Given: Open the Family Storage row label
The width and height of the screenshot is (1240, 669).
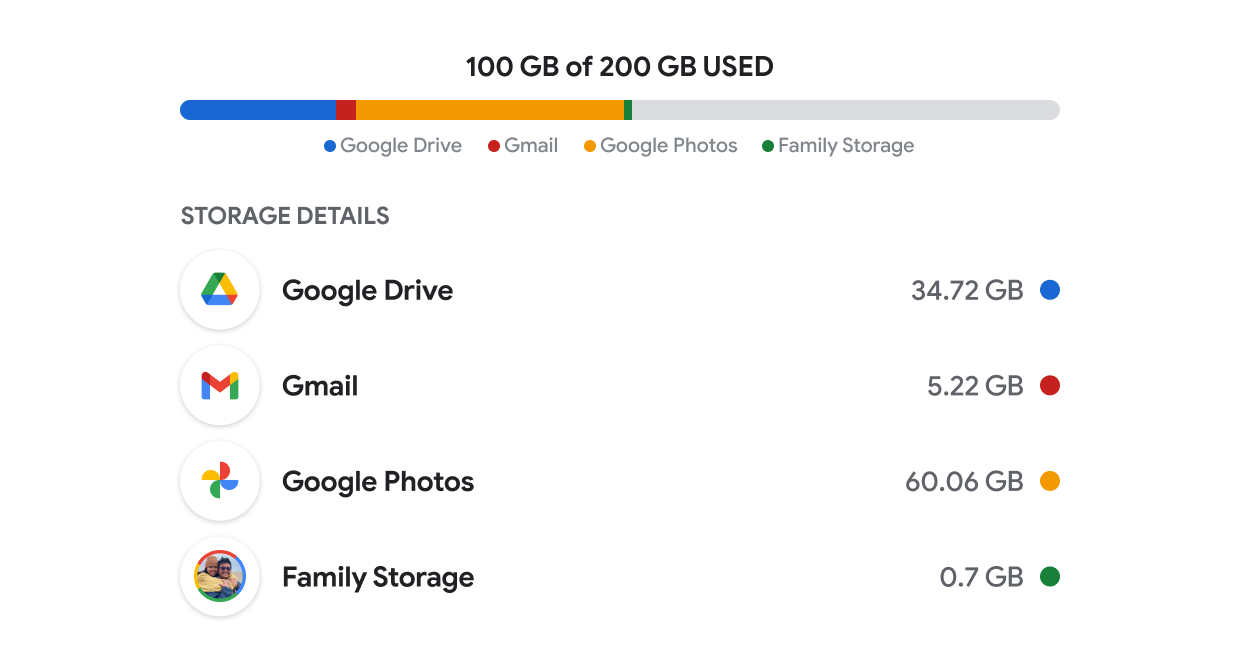Looking at the screenshot, I should point(378,577).
